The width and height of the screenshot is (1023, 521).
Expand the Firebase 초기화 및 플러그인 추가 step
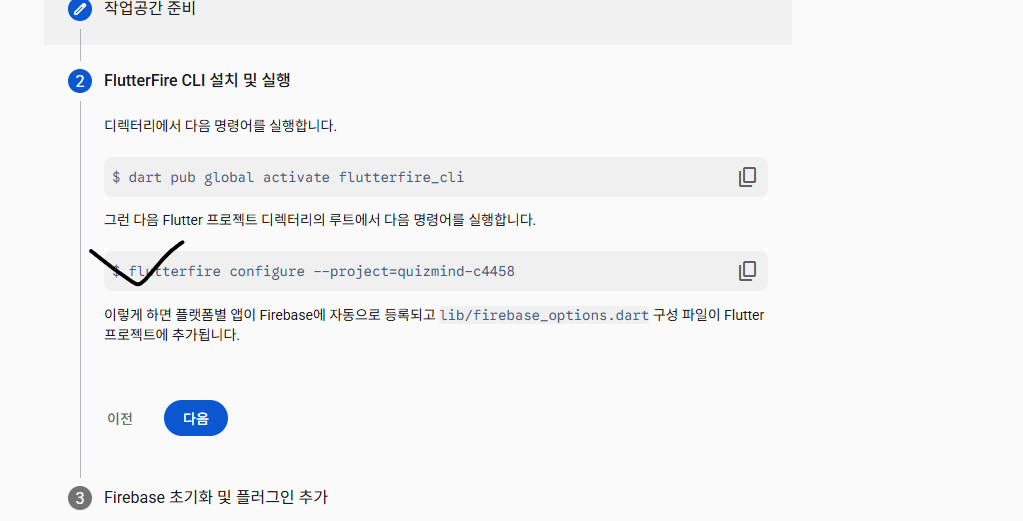coord(215,497)
